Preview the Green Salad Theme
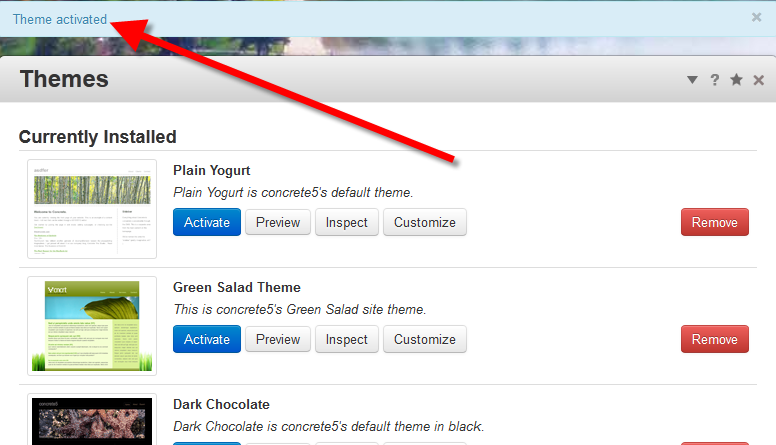The width and height of the screenshot is (776, 445). pos(278,339)
